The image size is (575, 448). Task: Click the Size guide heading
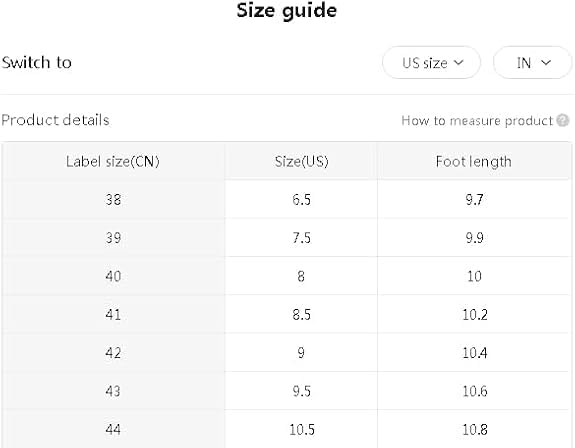tap(286, 10)
